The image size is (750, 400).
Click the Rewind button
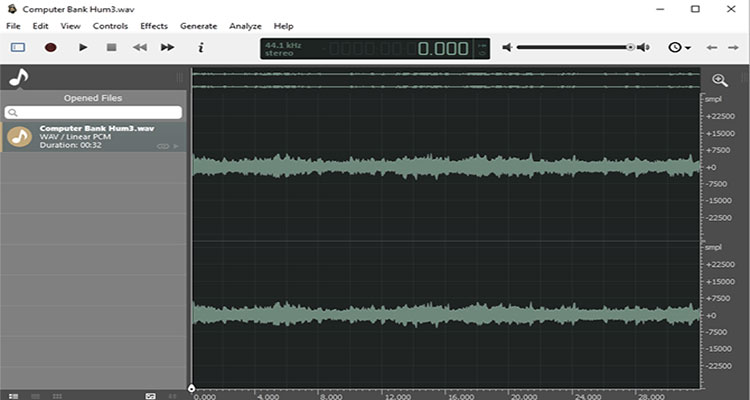[140, 47]
